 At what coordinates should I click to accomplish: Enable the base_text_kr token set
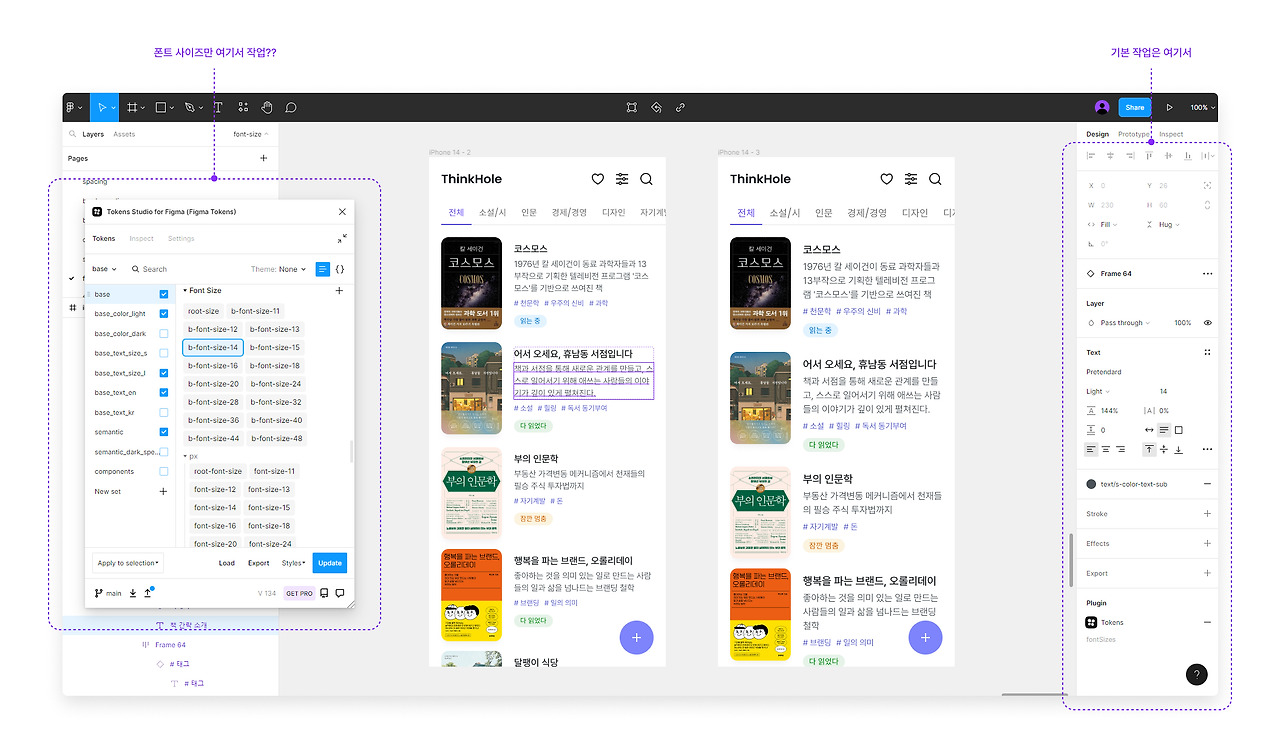164,412
